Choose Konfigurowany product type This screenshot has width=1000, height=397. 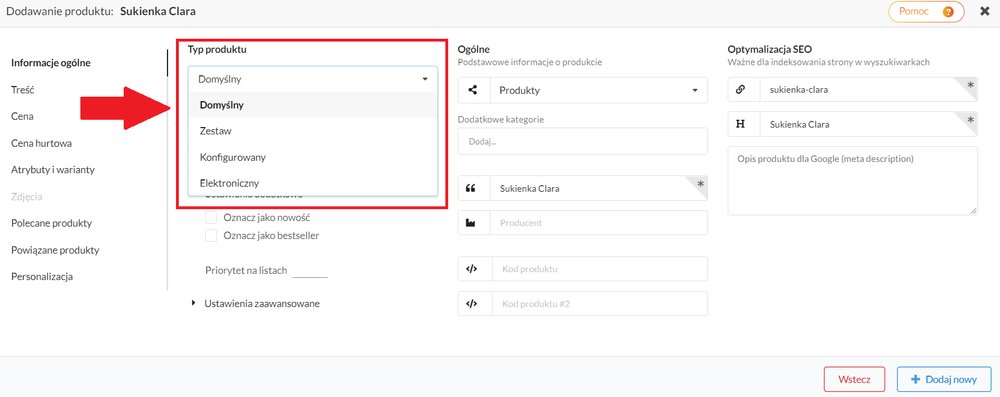point(312,157)
